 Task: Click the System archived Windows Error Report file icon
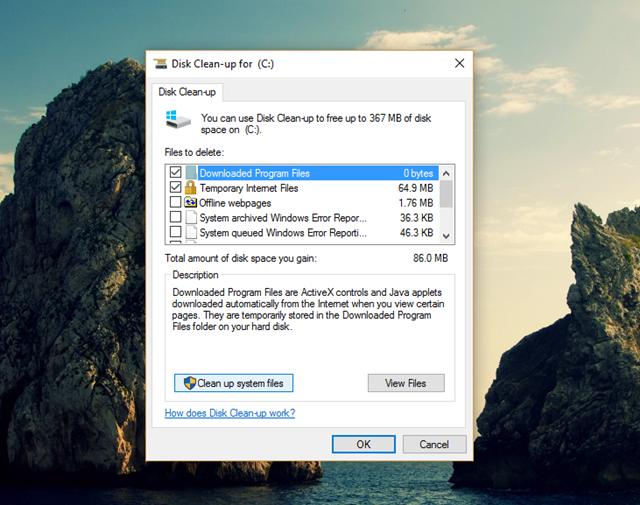pyautogui.click(x=191, y=218)
